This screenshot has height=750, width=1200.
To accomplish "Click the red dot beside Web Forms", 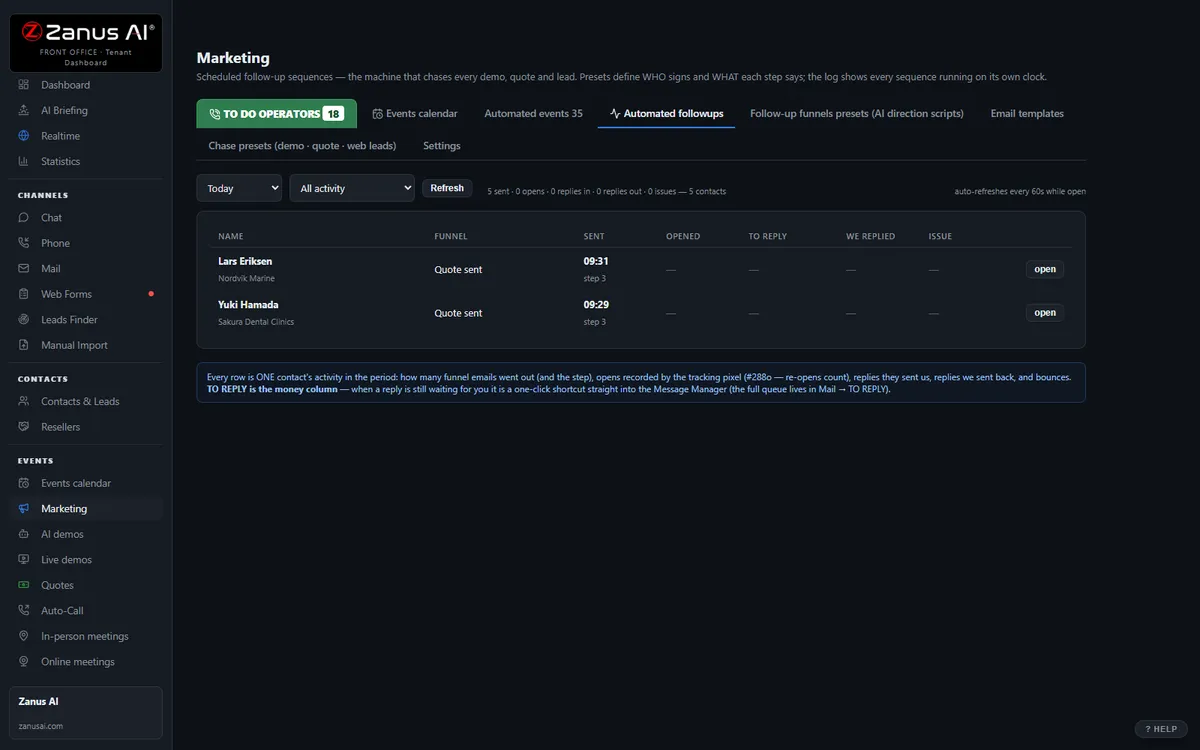I will coord(151,294).
